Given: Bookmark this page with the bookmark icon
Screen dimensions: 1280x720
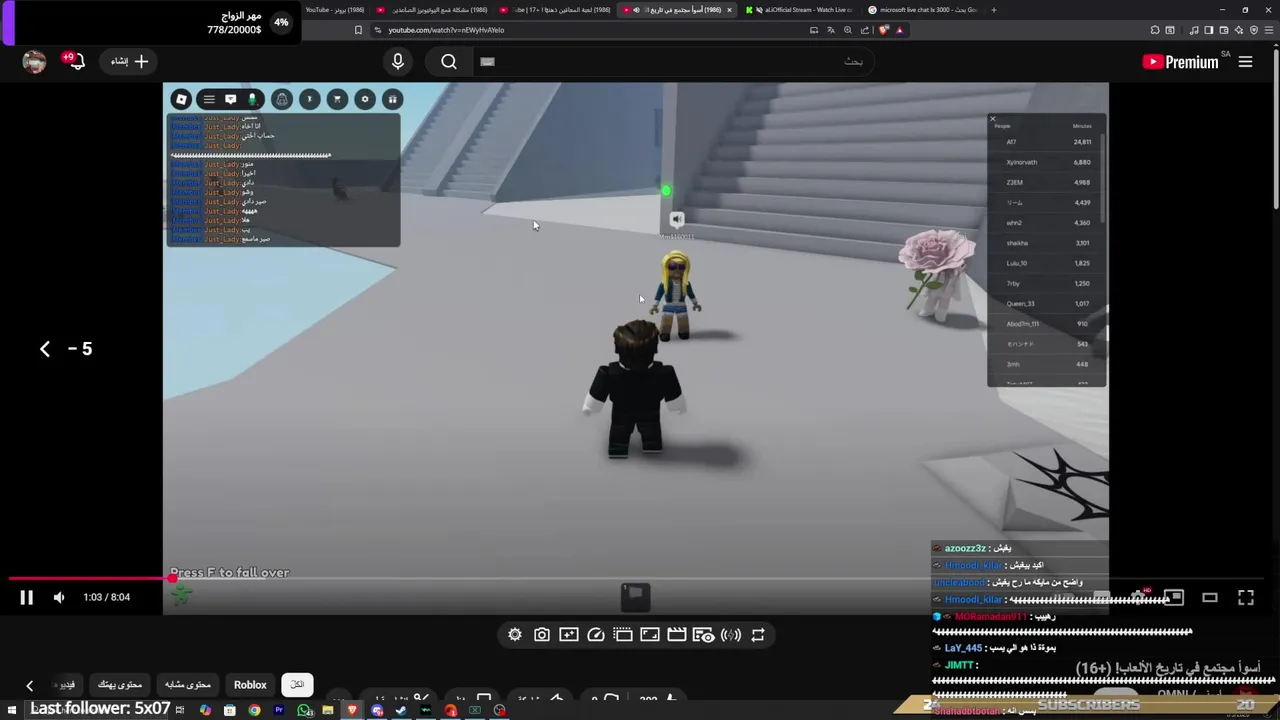Looking at the screenshot, I should pyautogui.click(x=358, y=30).
